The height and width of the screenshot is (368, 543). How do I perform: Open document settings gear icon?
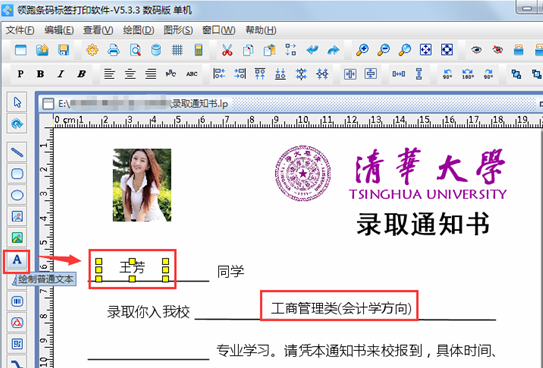tap(92, 50)
